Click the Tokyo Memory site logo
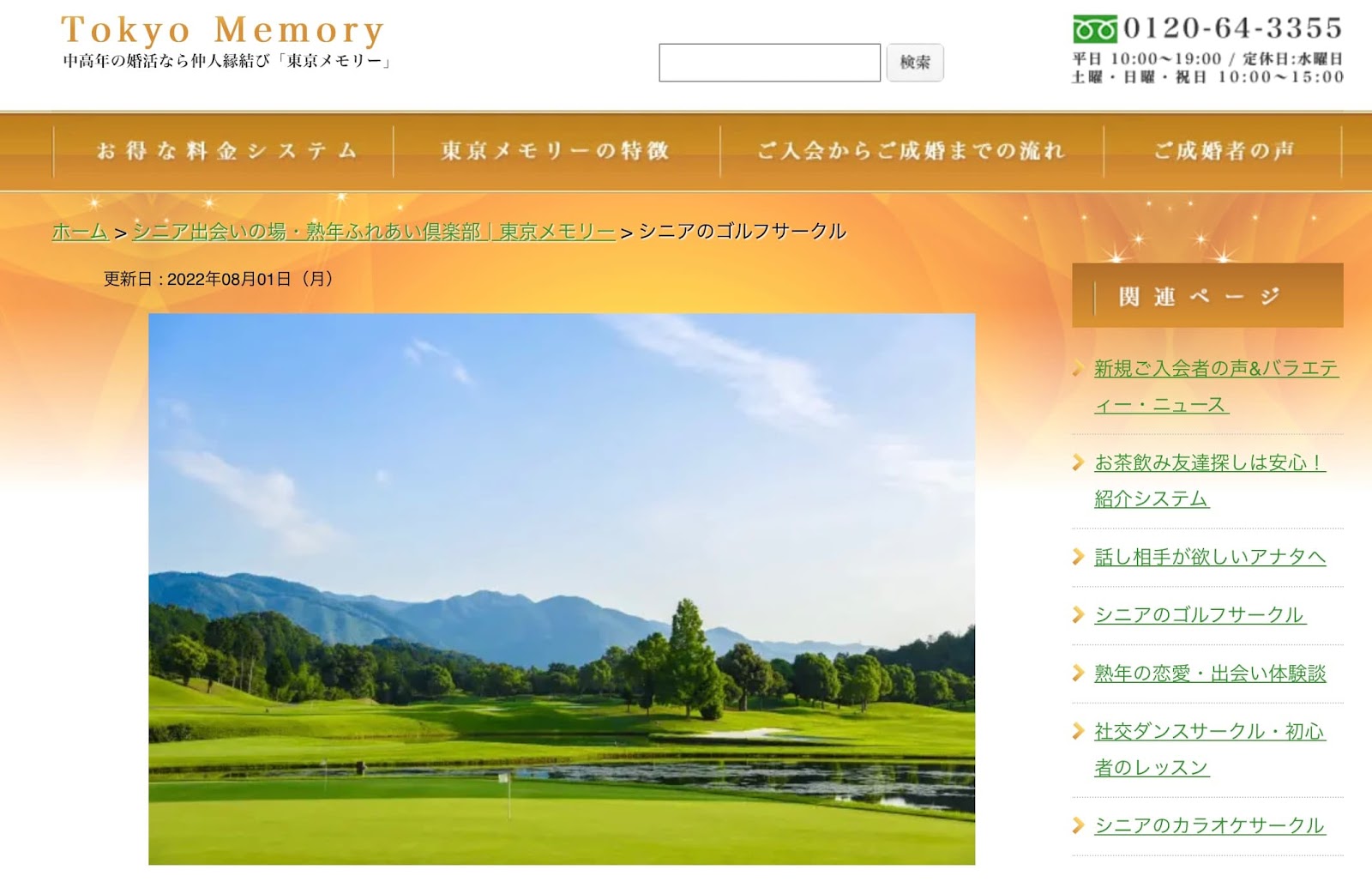Screen dimensions: 1372x882 click(x=223, y=30)
